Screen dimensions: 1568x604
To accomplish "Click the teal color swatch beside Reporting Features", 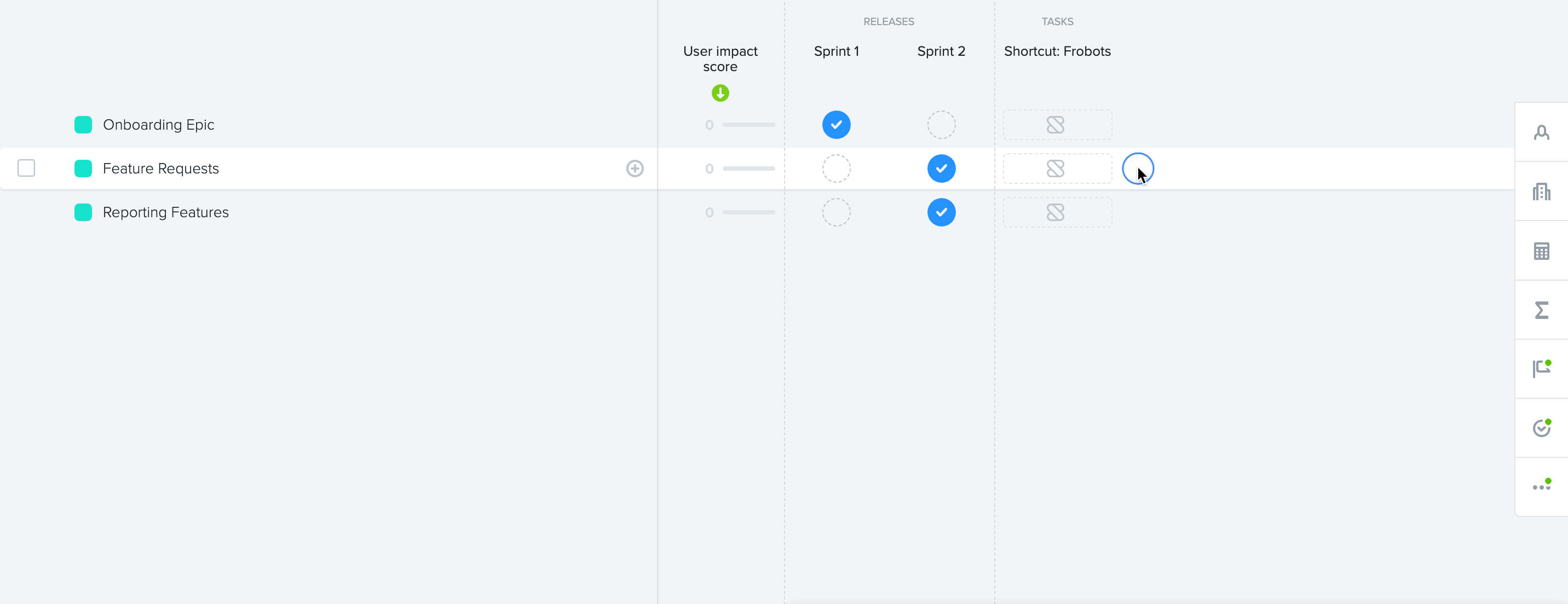I will click(x=83, y=212).
